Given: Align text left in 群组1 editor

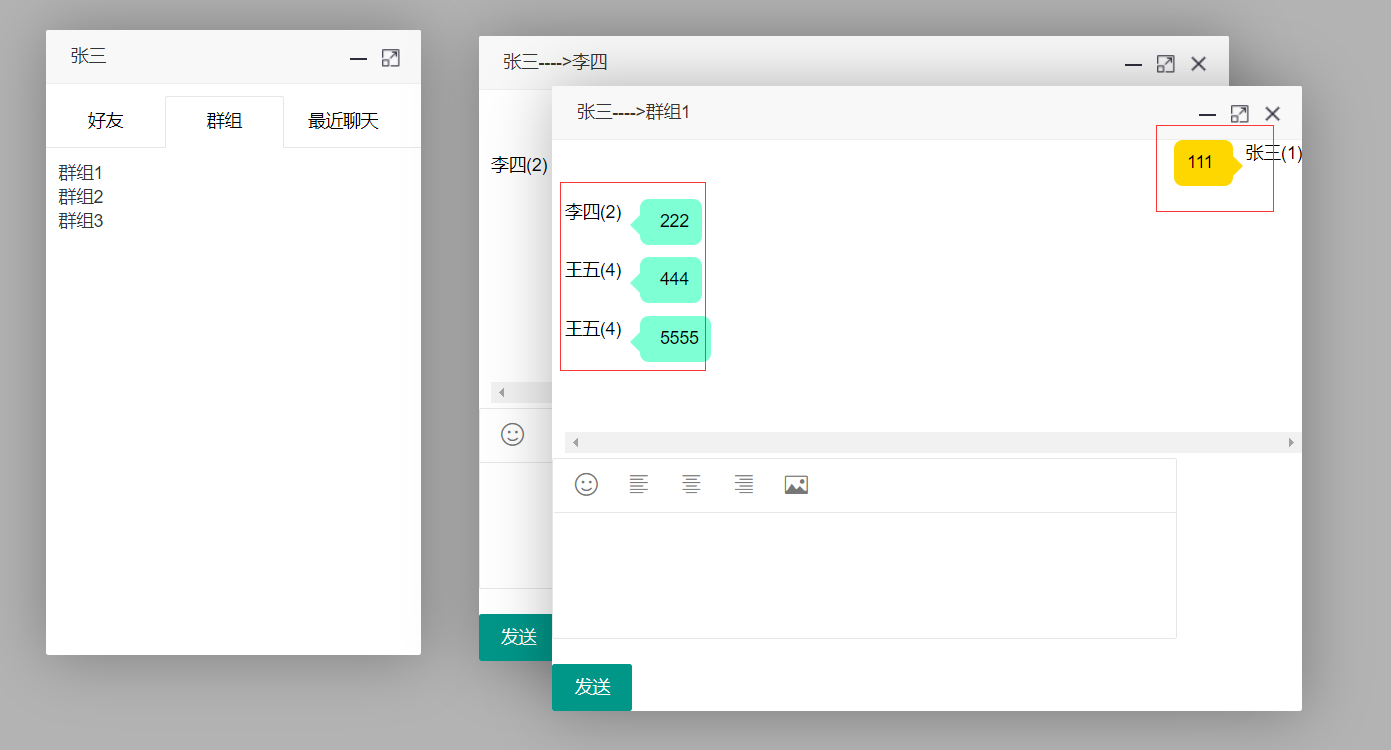Looking at the screenshot, I should [x=638, y=485].
